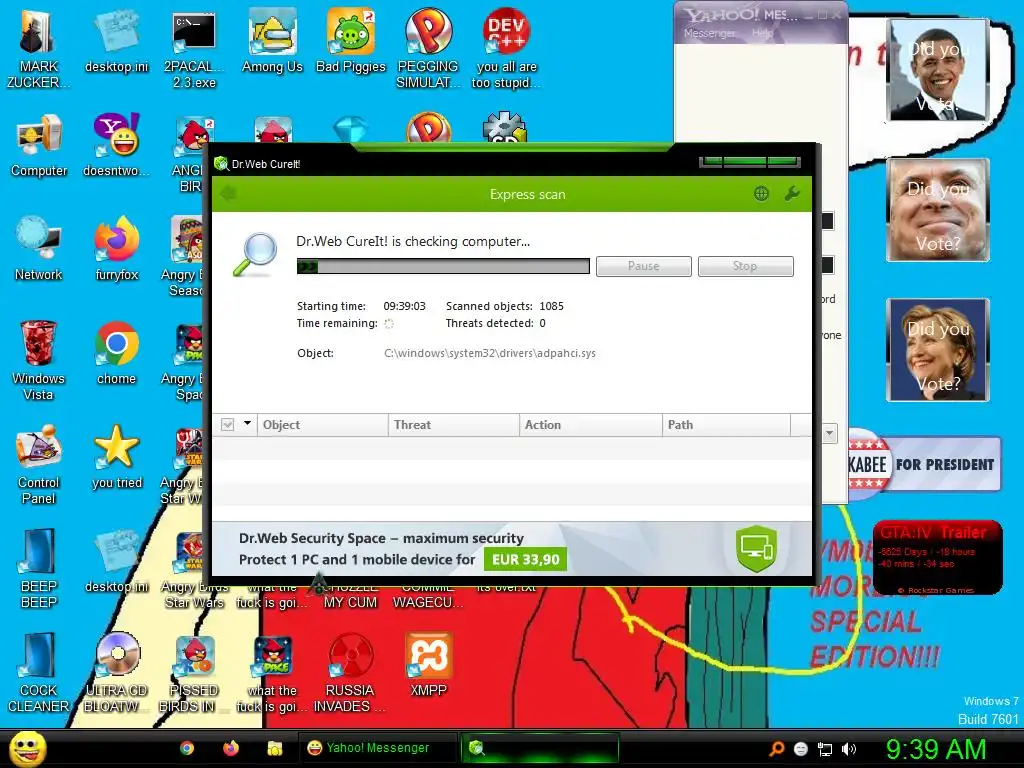Open the RUSSIA INVADES shortcut
The width and height of the screenshot is (1024, 768).
coord(350,673)
